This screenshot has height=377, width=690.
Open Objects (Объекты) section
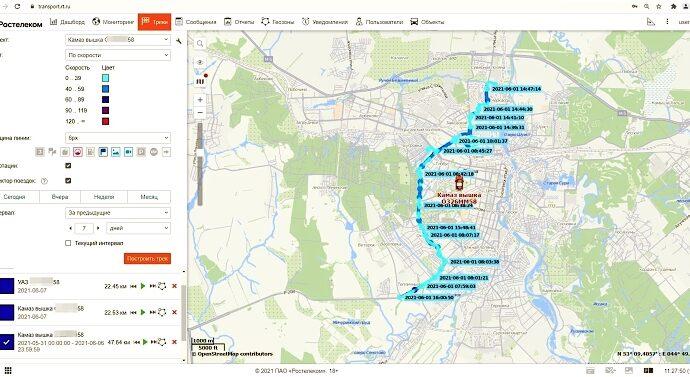tap(427, 22)
